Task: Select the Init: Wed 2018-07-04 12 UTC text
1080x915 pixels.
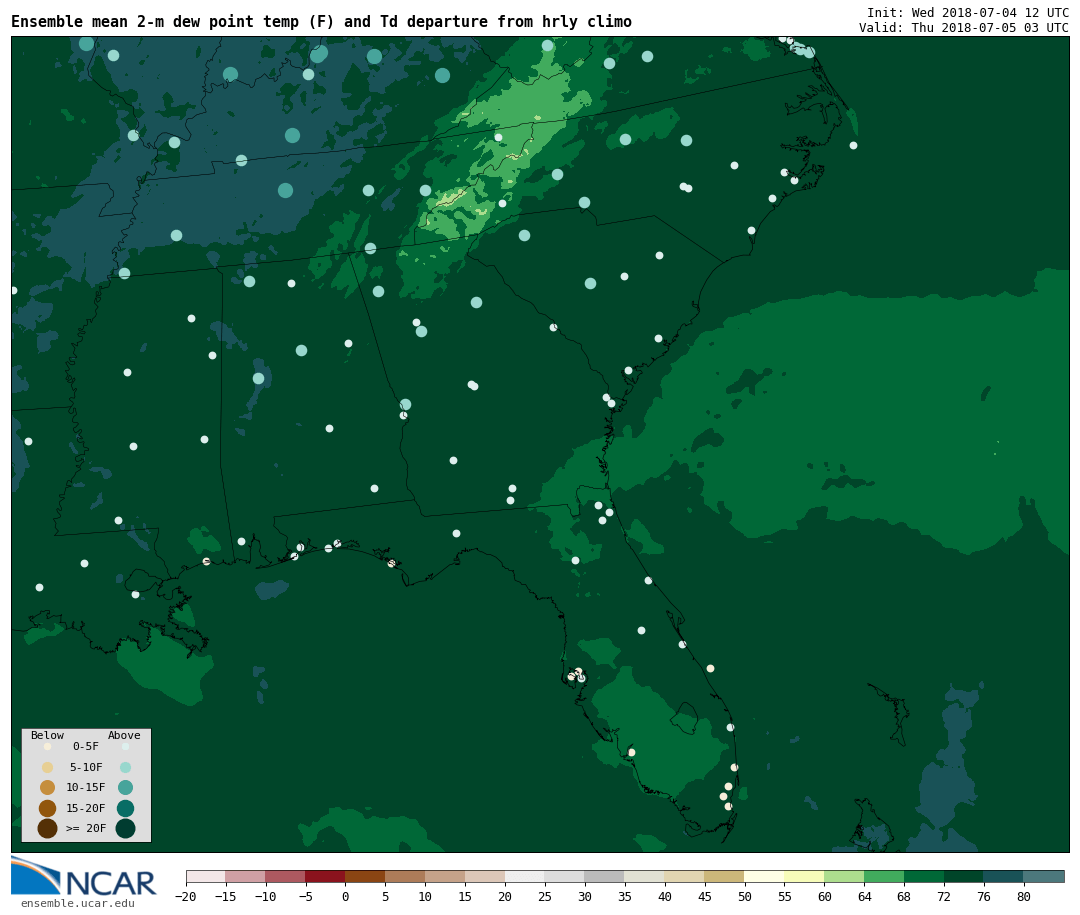Action: tap(968, 12)
